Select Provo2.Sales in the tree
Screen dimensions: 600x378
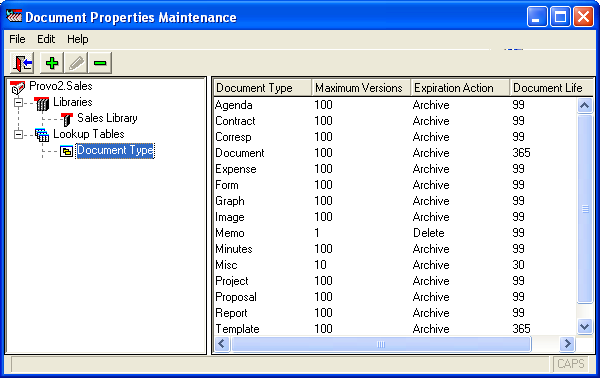(x=61, y=86)
